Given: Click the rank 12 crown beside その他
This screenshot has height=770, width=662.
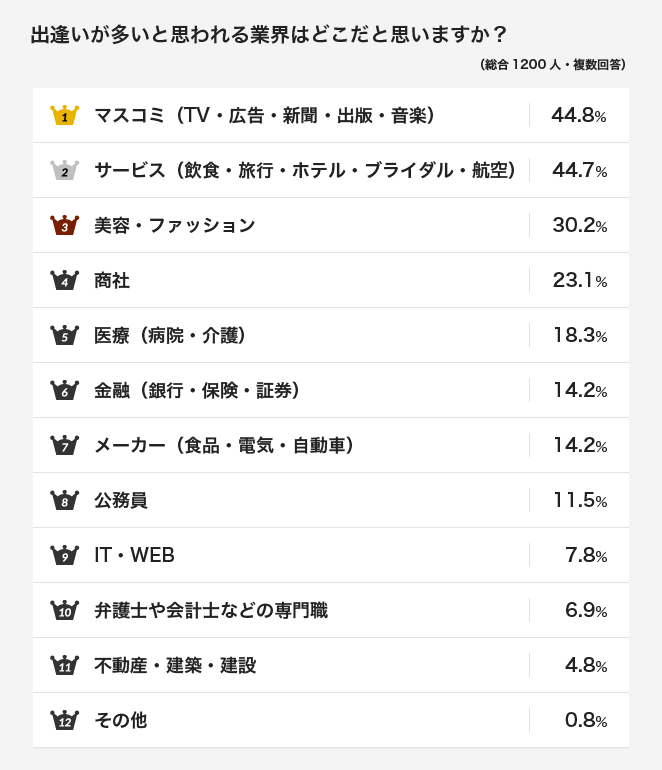Looking at the screenshot, I should coord(64,720).
